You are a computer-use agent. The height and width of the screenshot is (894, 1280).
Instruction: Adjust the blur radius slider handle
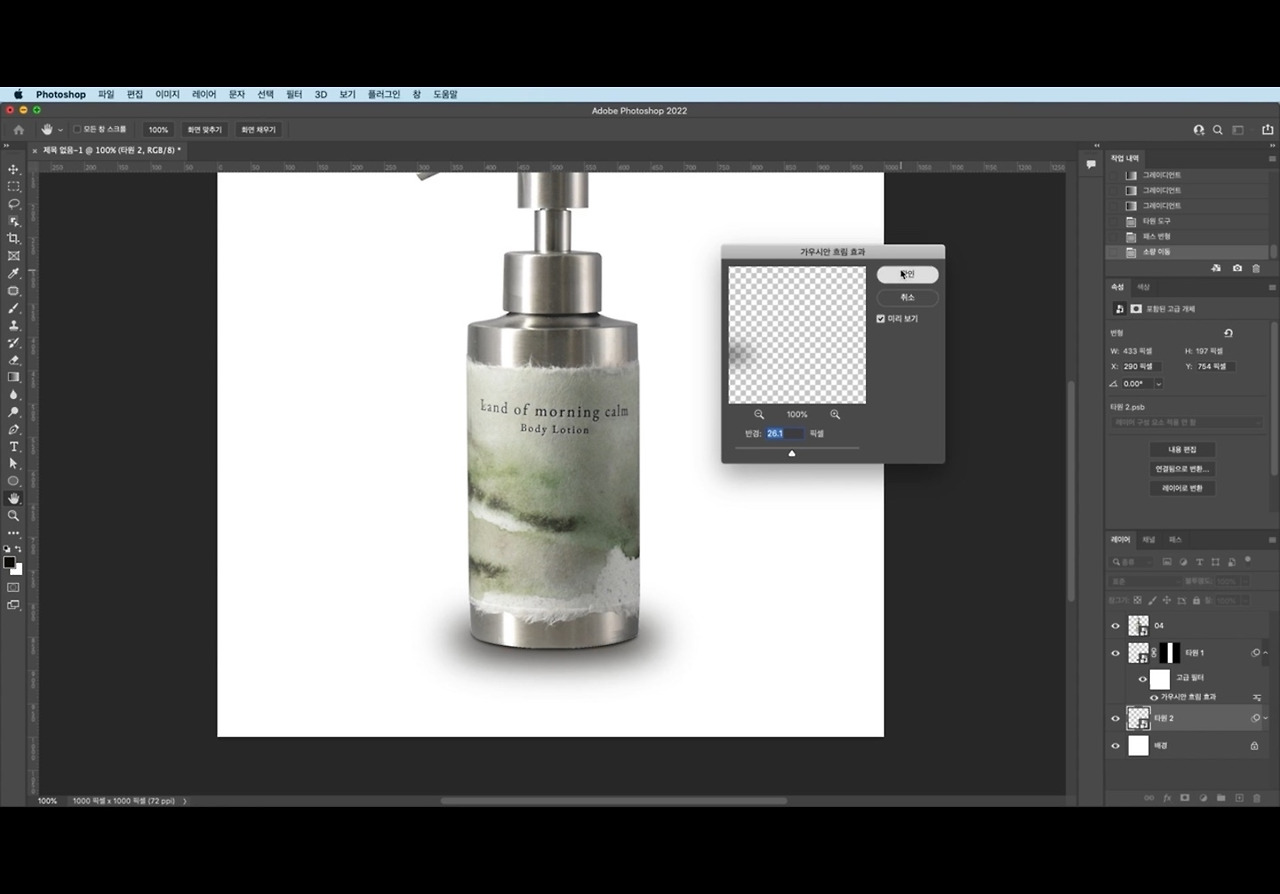click(x=792, y=453)
